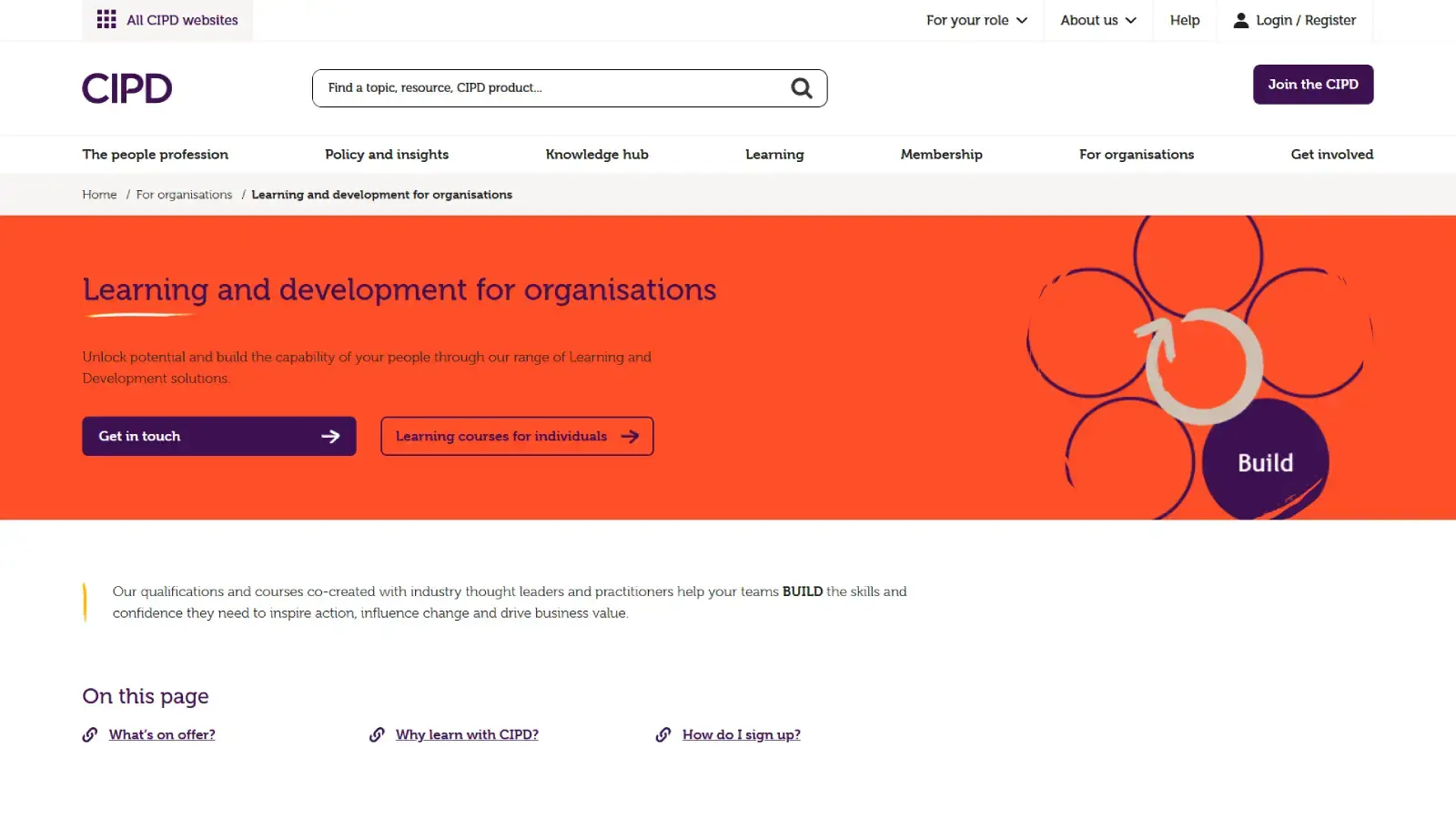Click link icon beside How do I sign up?
This screenshot has height=819, width=1456.
663,735
